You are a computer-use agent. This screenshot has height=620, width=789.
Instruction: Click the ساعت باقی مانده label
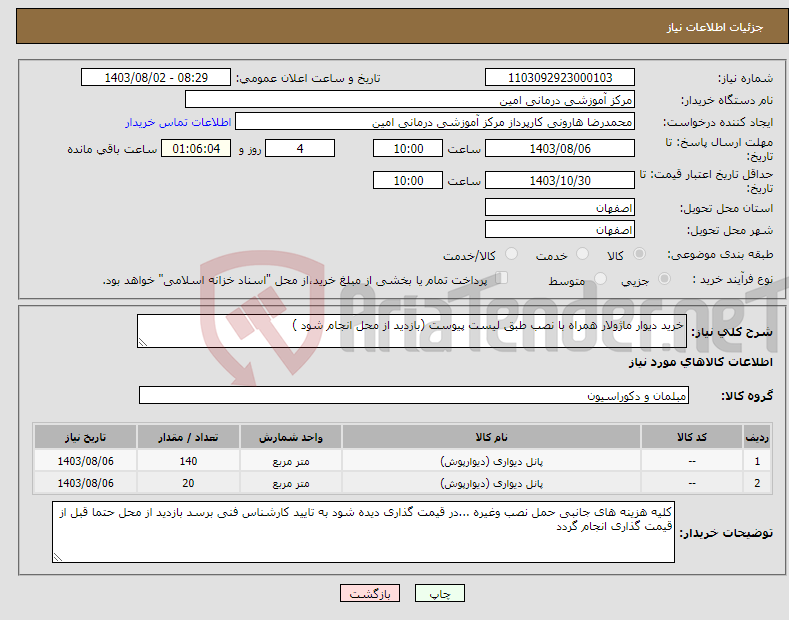(113, 149)
